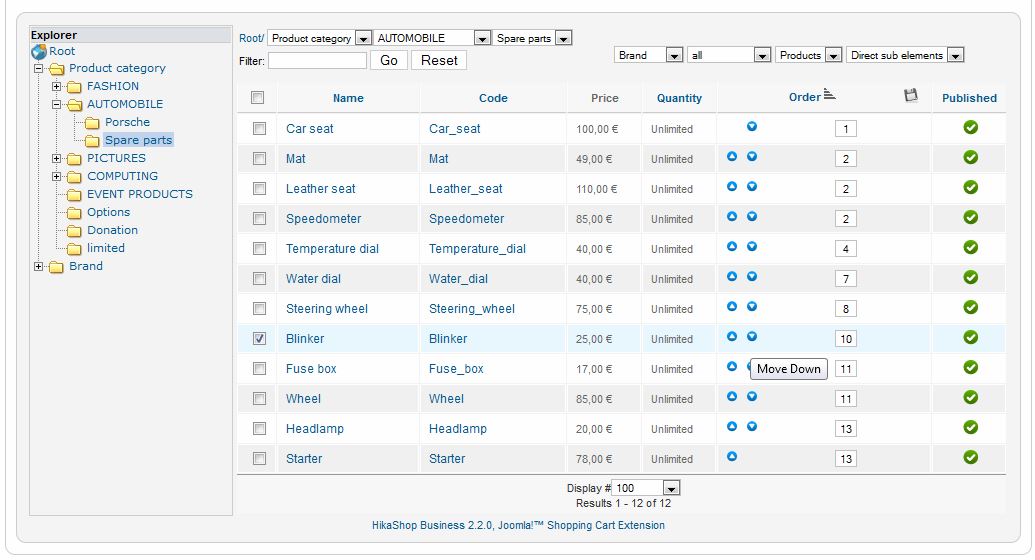Click the Reset filter button
This screenshot has width=1035, height=560.
click(439, 60)
